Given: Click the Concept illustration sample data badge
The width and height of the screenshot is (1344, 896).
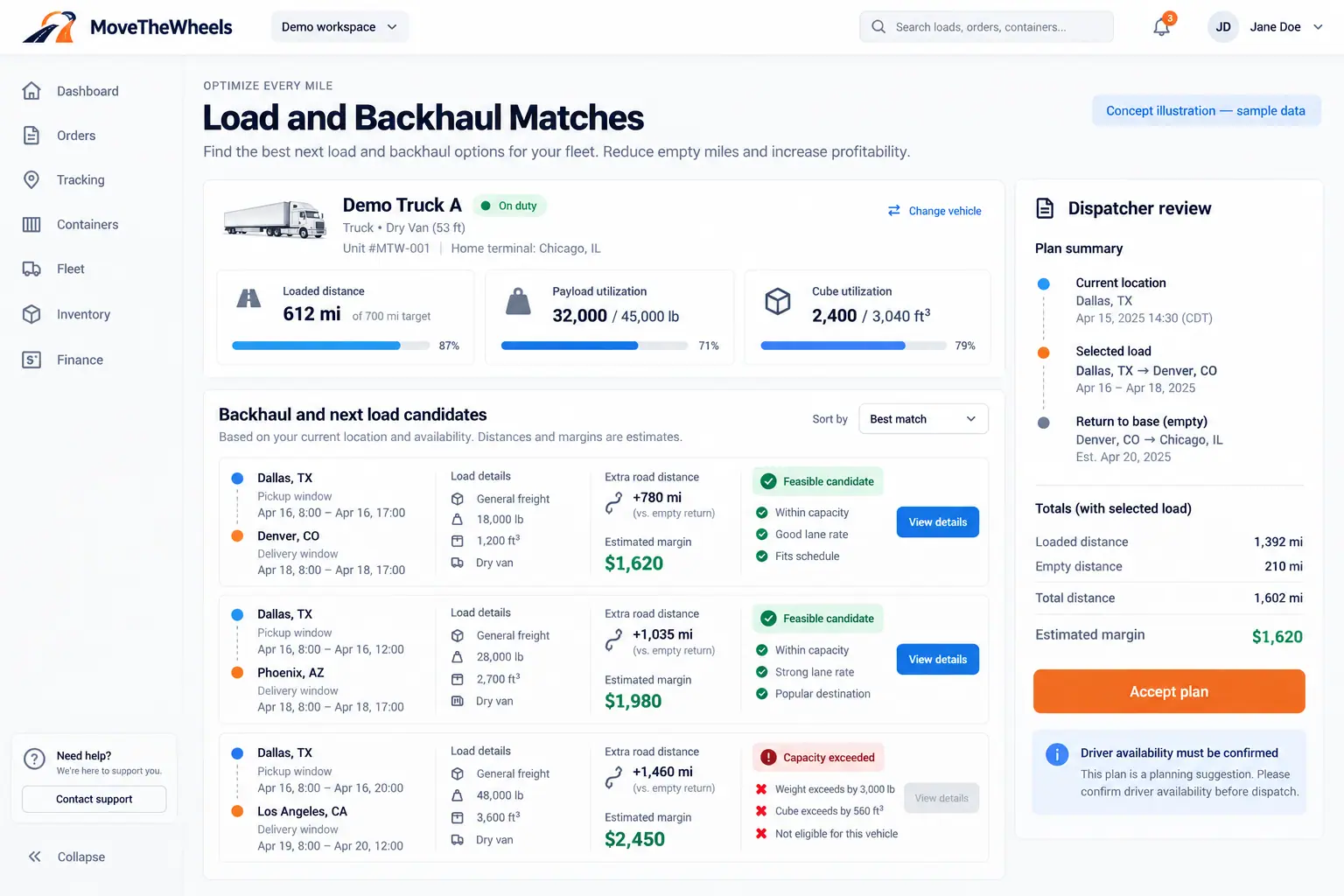Looking at the screenshot, I should [1206, 111].
